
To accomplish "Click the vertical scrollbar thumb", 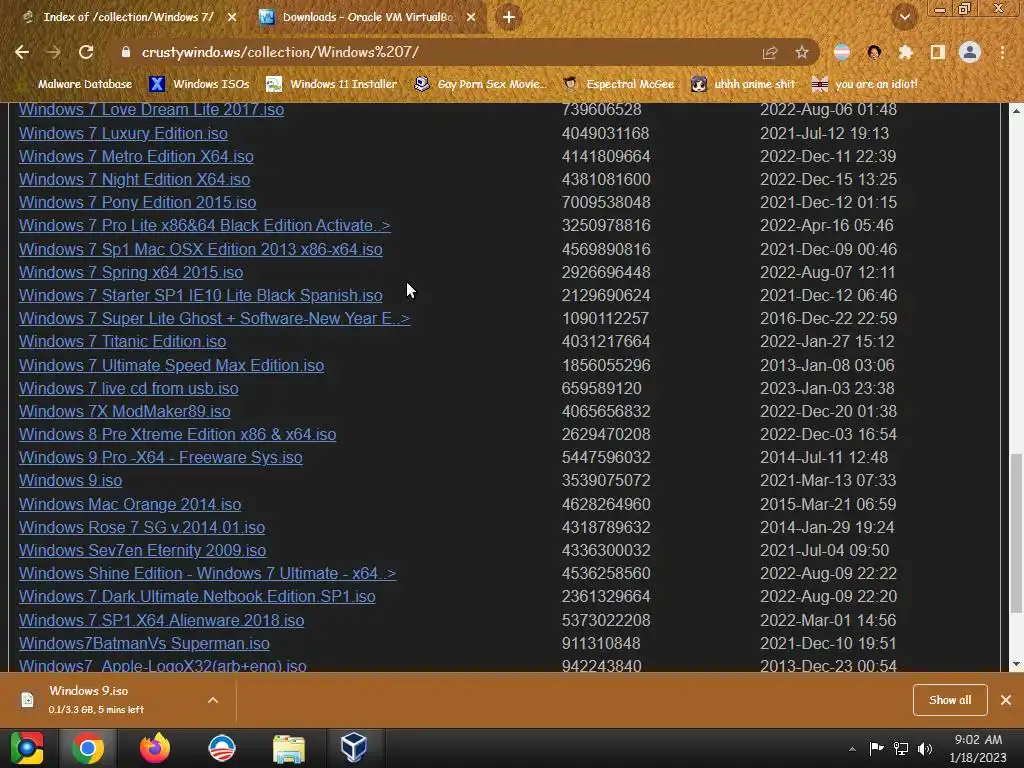I will (1016, 534).
